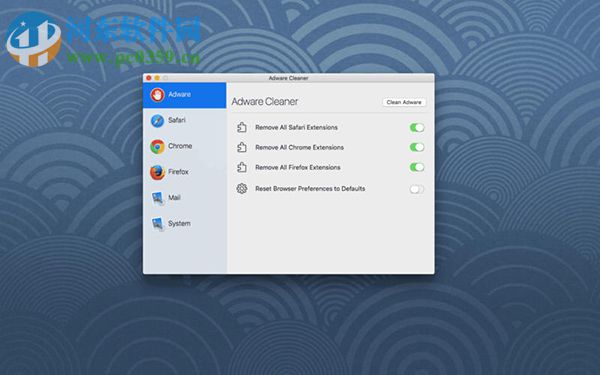Open the System section label
Viewport: 600px width, 375px height.
click(179, 223)
